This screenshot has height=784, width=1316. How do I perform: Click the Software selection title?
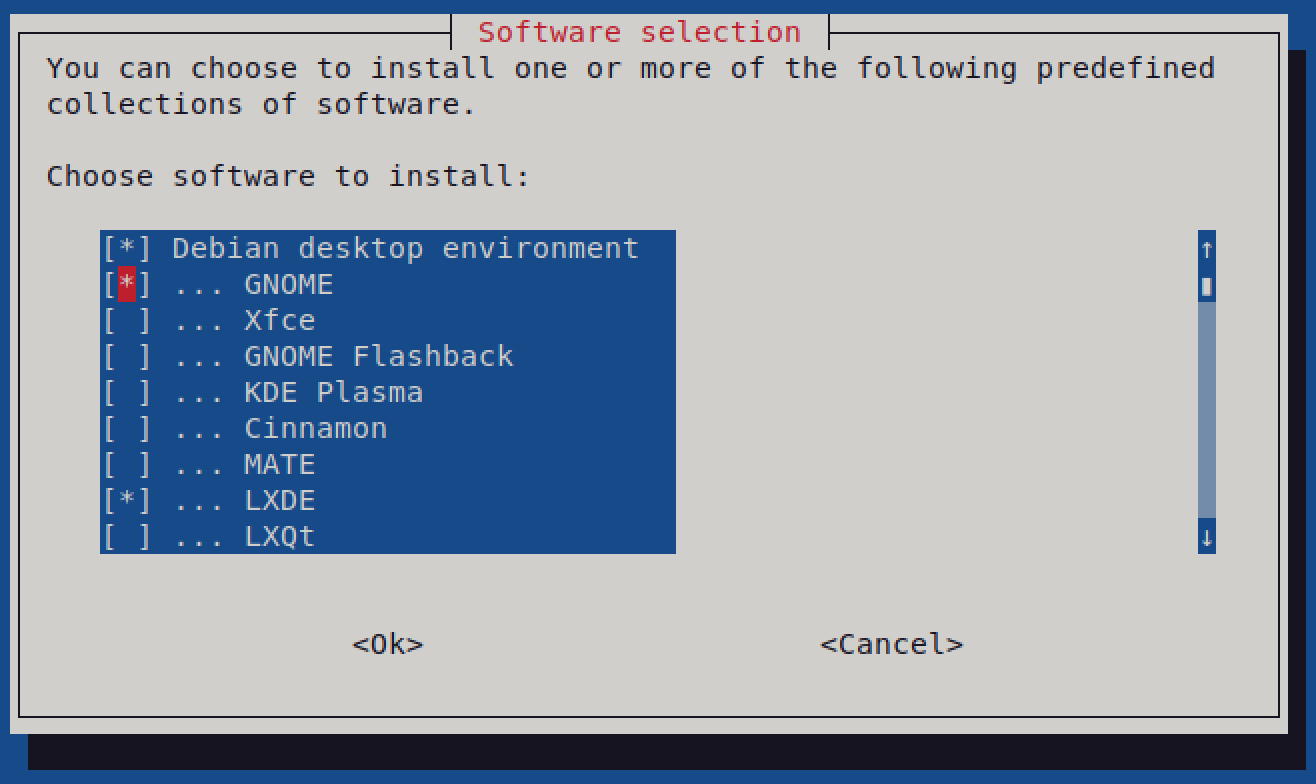point(638,31)
